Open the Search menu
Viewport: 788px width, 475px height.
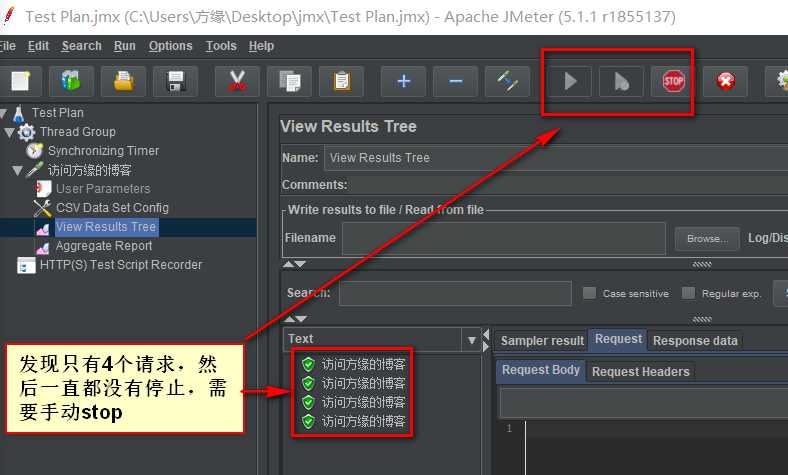point(81,46)
